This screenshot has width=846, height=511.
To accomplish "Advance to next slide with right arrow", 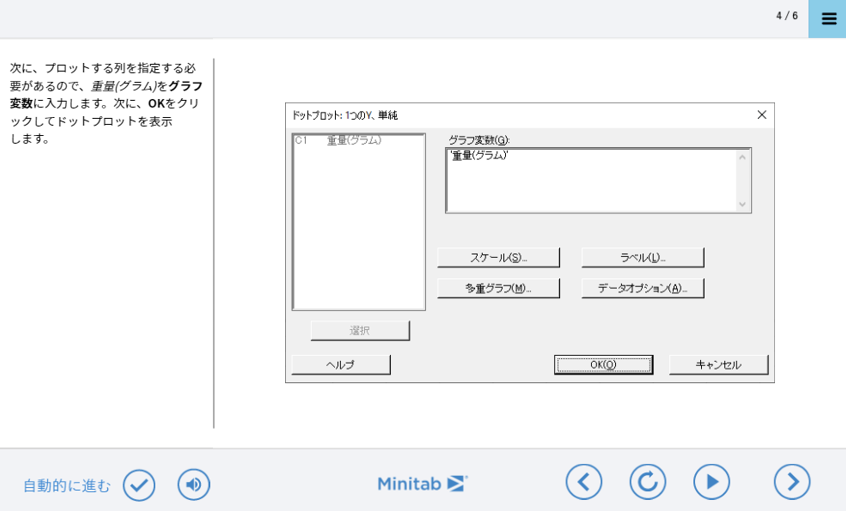I will click(x=792, y=482).
